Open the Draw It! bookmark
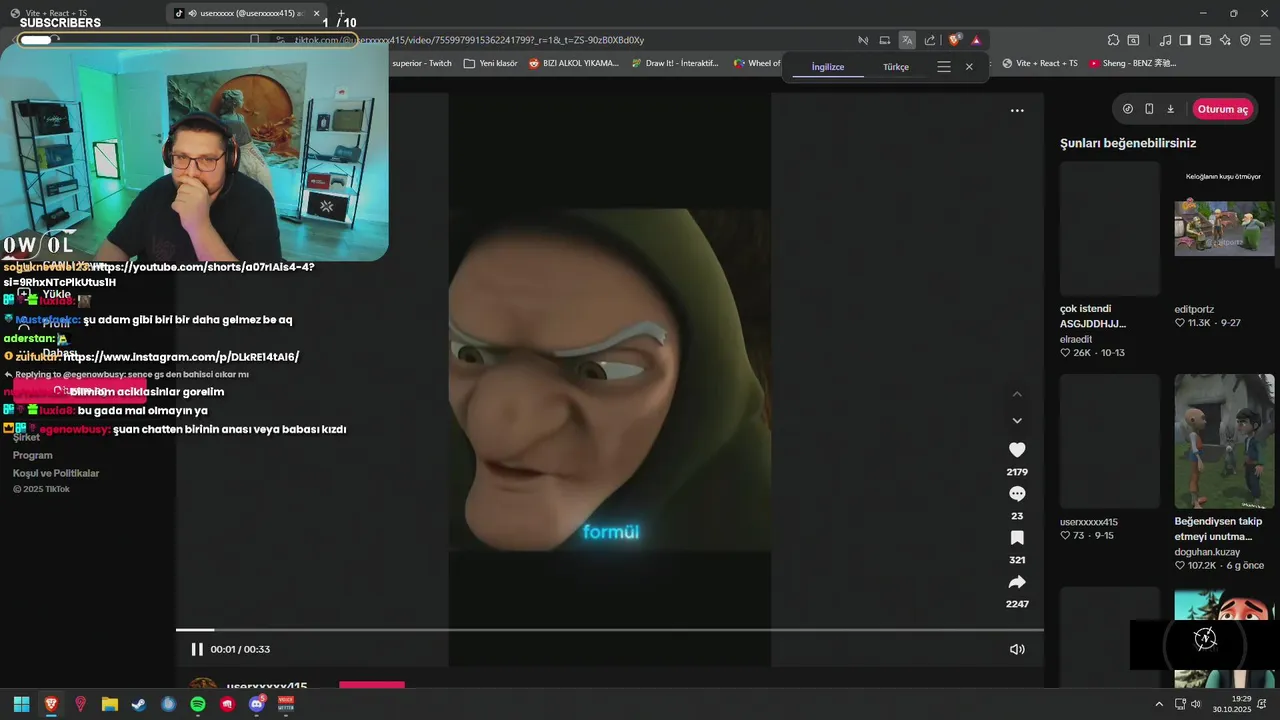Image resolution: width=1280 pixels, height=720 pixels. [674, 63]
